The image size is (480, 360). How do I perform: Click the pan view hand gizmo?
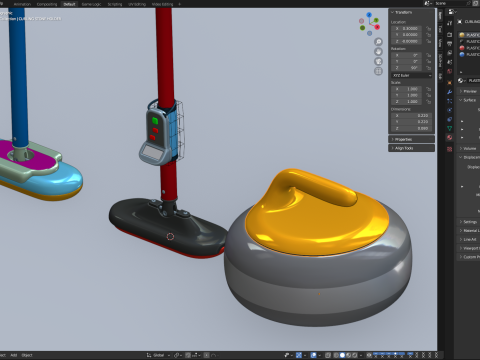pos(378,52)
